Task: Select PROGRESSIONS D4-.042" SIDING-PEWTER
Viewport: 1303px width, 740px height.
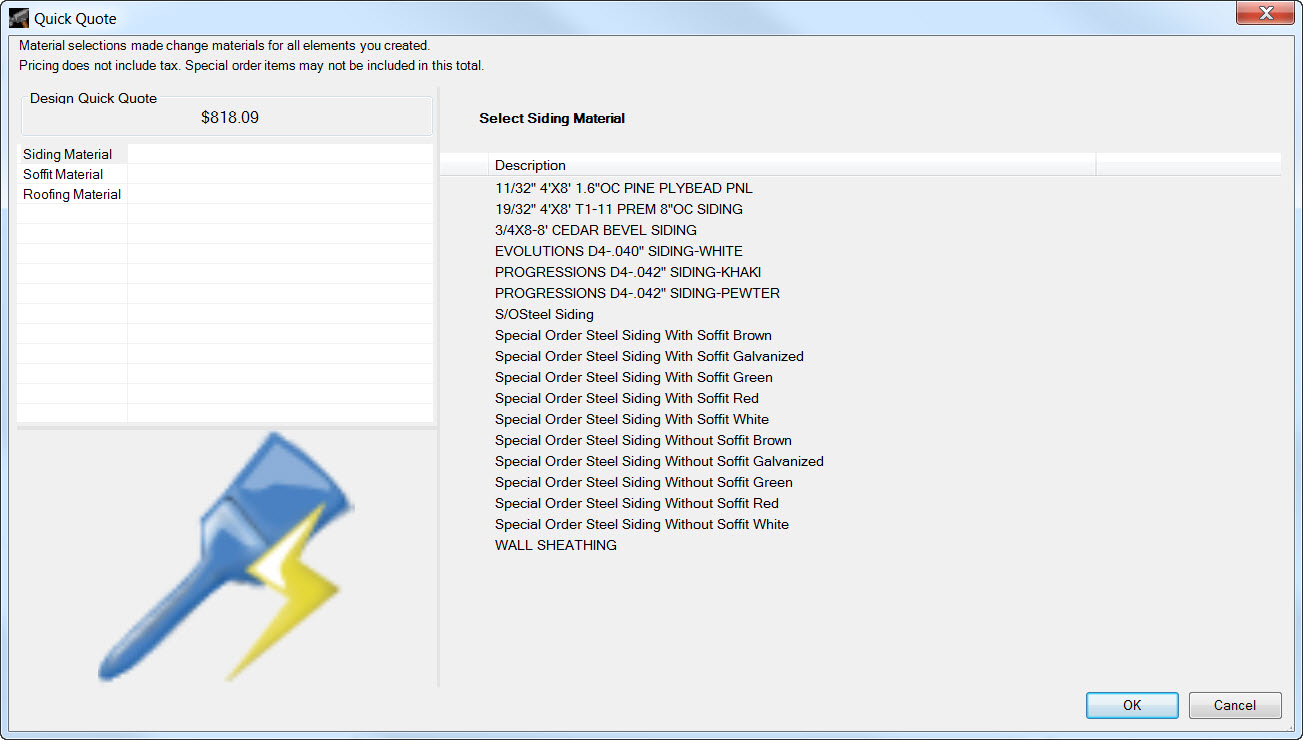Action: click(637, 293)
